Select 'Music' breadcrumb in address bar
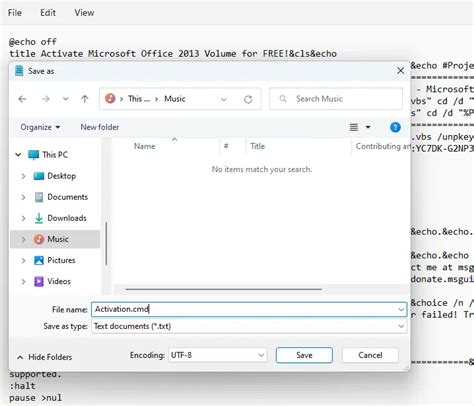This screenshot has height=406, width=474. [175, 99]
